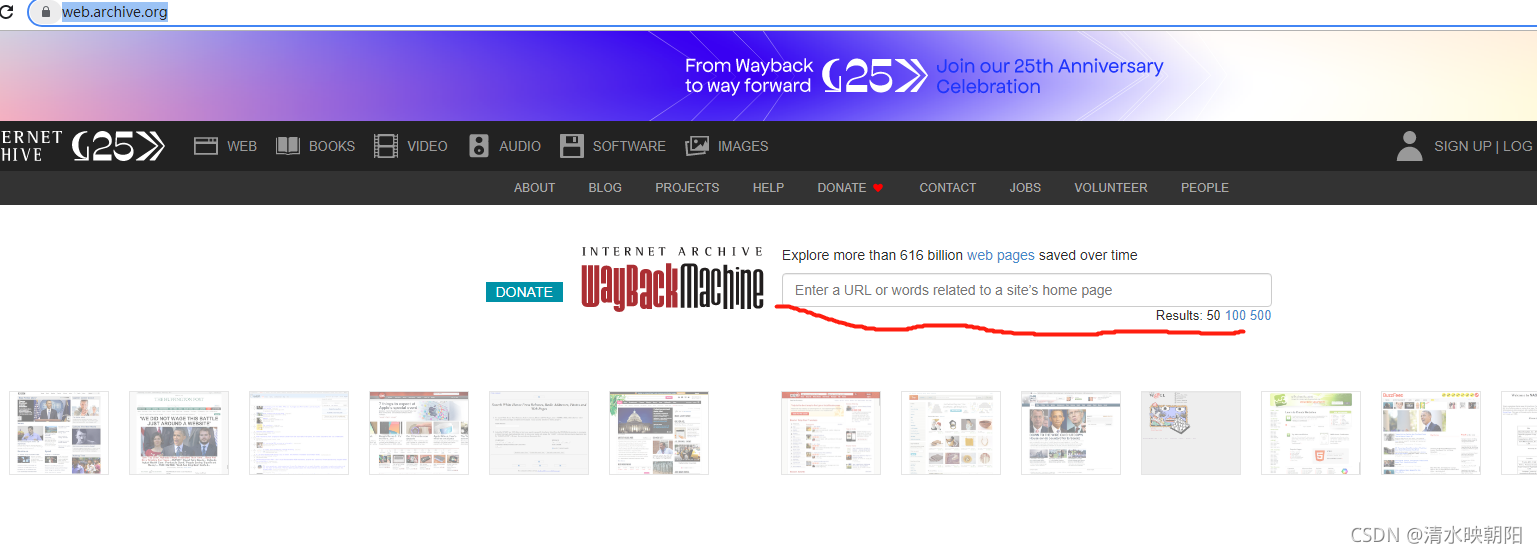
Task: Open the eighth thumbnail with product grid
Action: click(x=951, y=433)
